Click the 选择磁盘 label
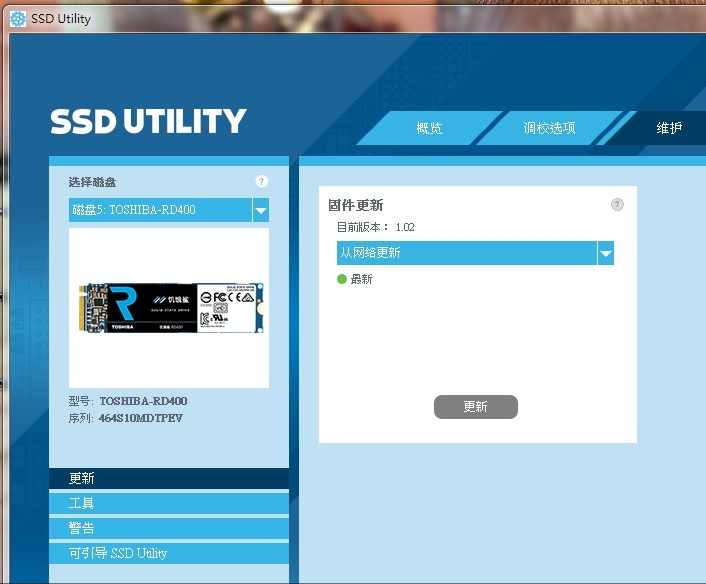 92,182
